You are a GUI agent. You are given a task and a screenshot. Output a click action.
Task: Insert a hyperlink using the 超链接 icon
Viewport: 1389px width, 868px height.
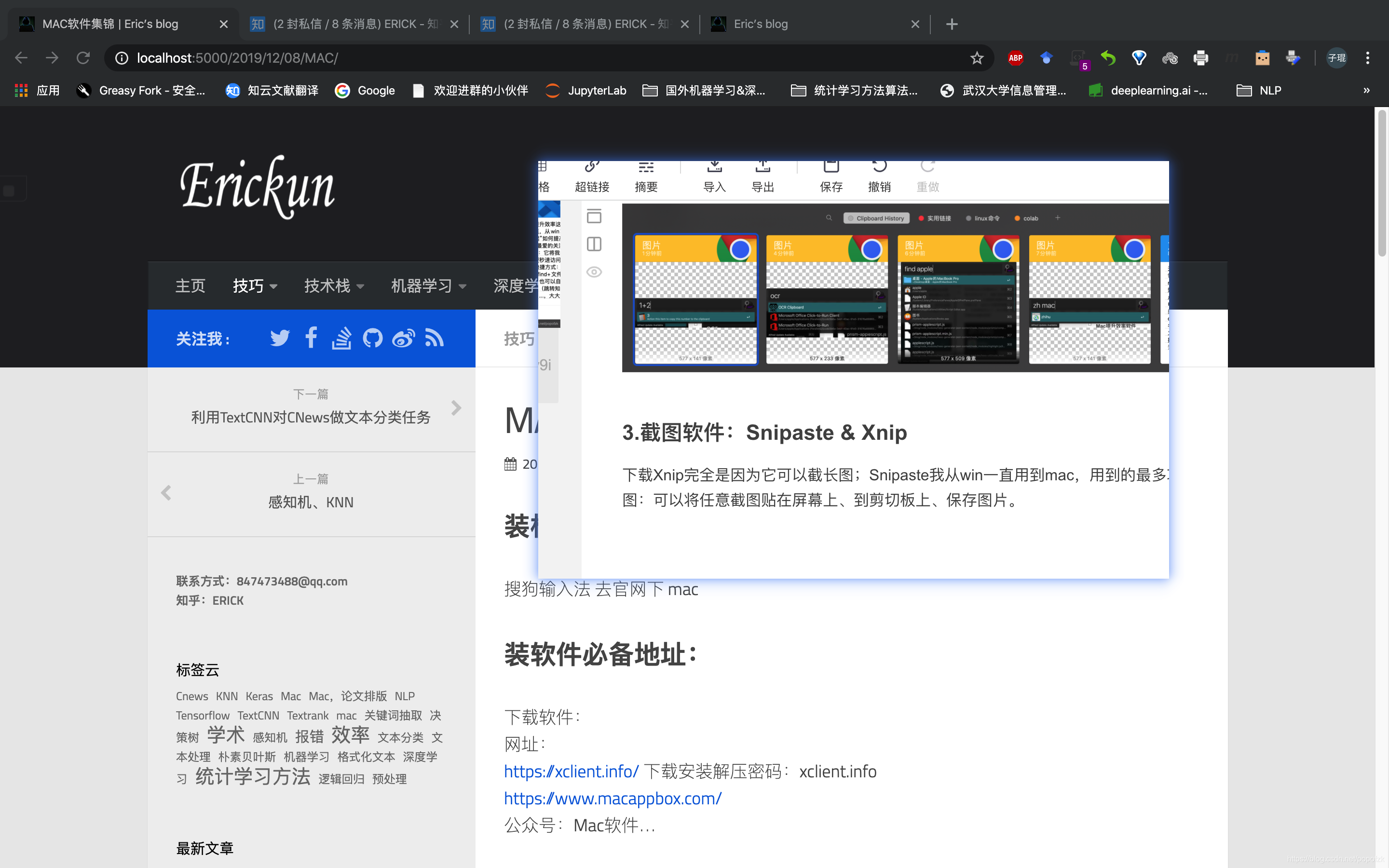pyautogui.click(x=591, y=175)
